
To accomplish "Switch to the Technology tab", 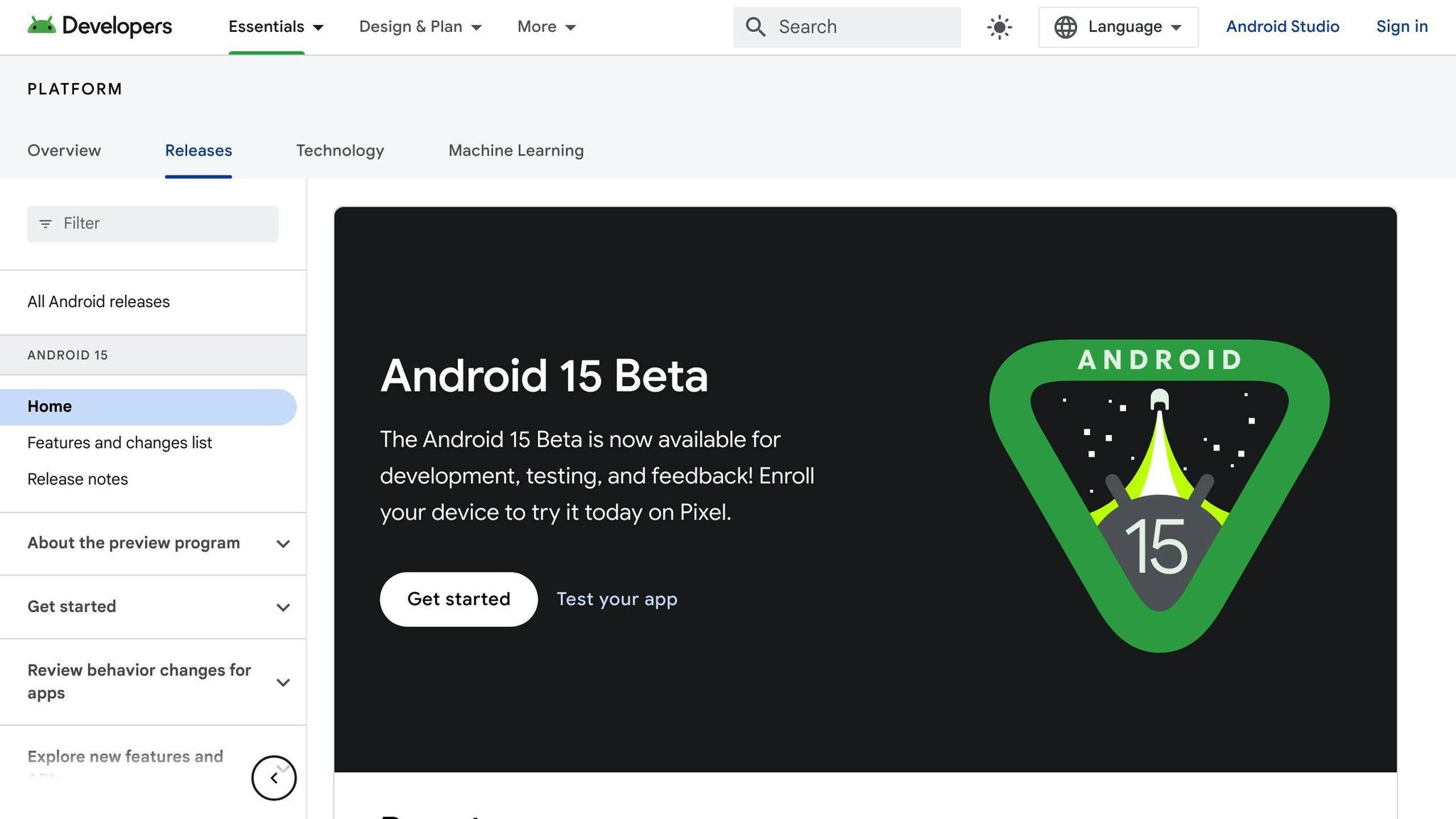I will 340,151.
